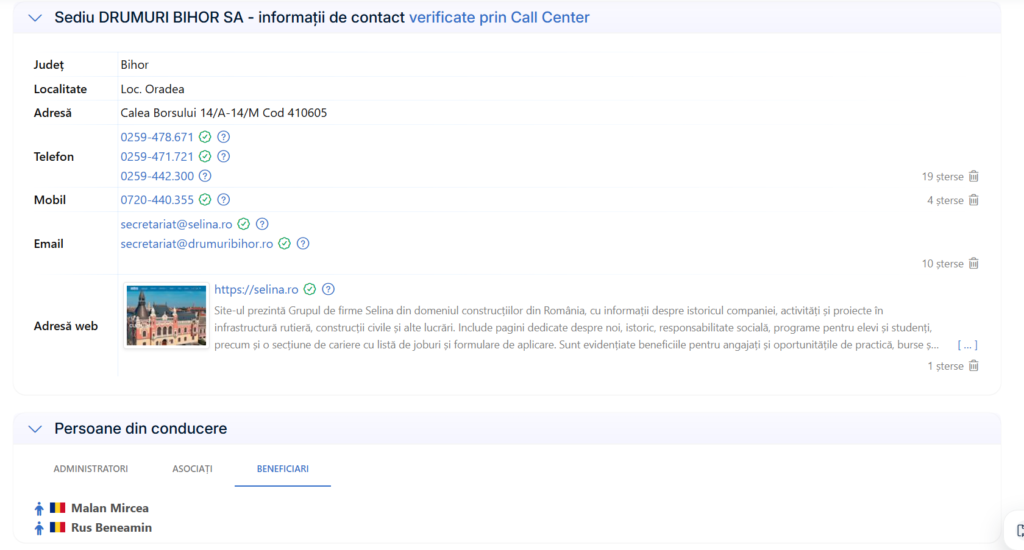The image size is (1024, 550).
Task: Click the person icon next to Malan Mircea
Action: tap(39, 508)
